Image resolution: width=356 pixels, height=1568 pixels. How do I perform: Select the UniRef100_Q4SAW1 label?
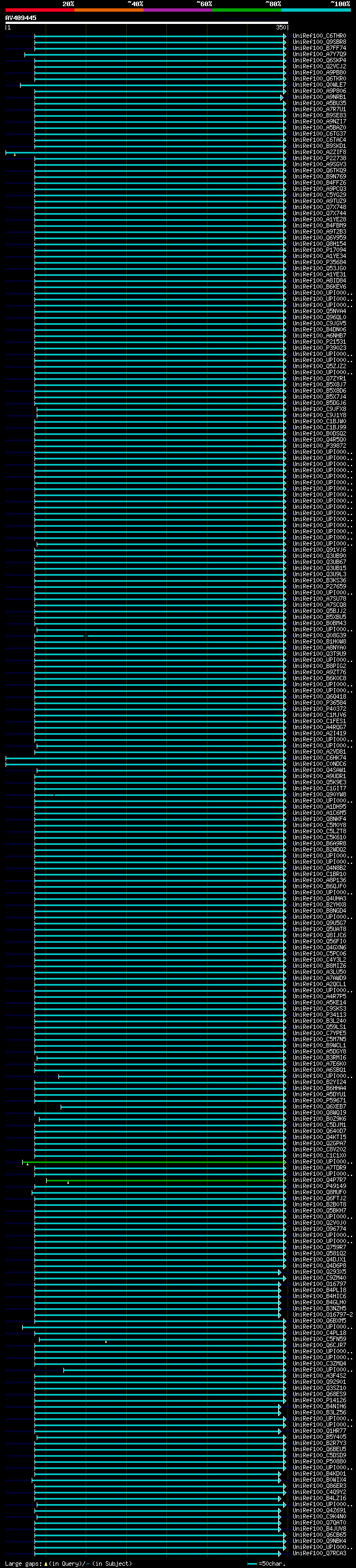(x=319, y=770)
